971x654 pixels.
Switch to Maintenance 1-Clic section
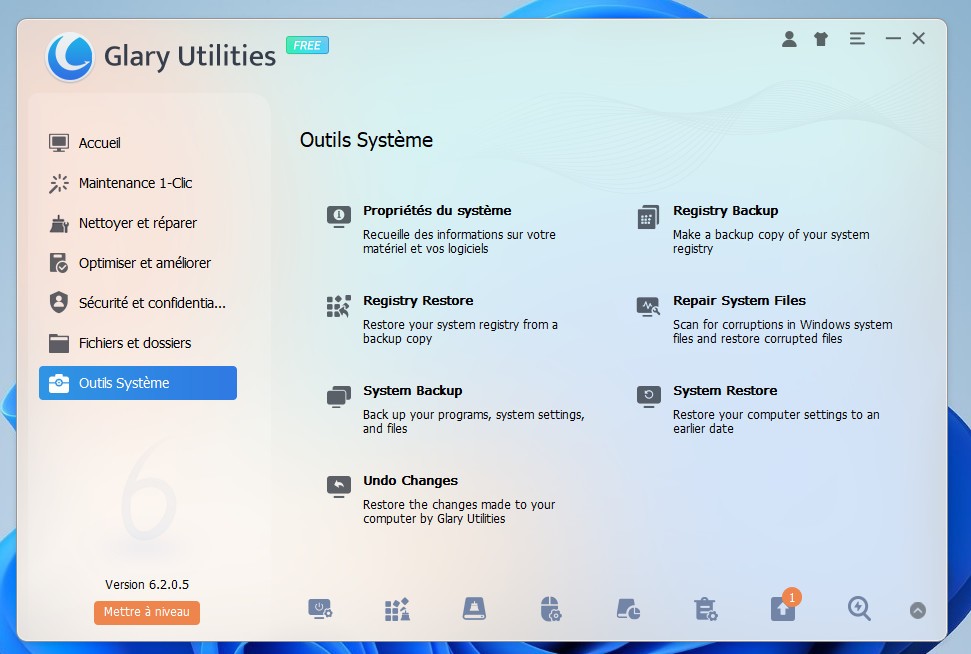pyautogui.click(x=135, y=183)
